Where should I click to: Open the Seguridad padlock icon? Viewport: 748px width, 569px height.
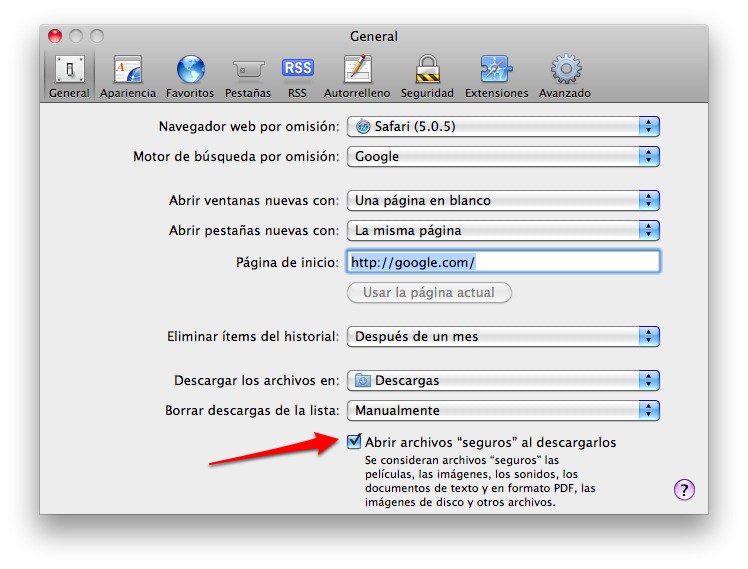427,69
